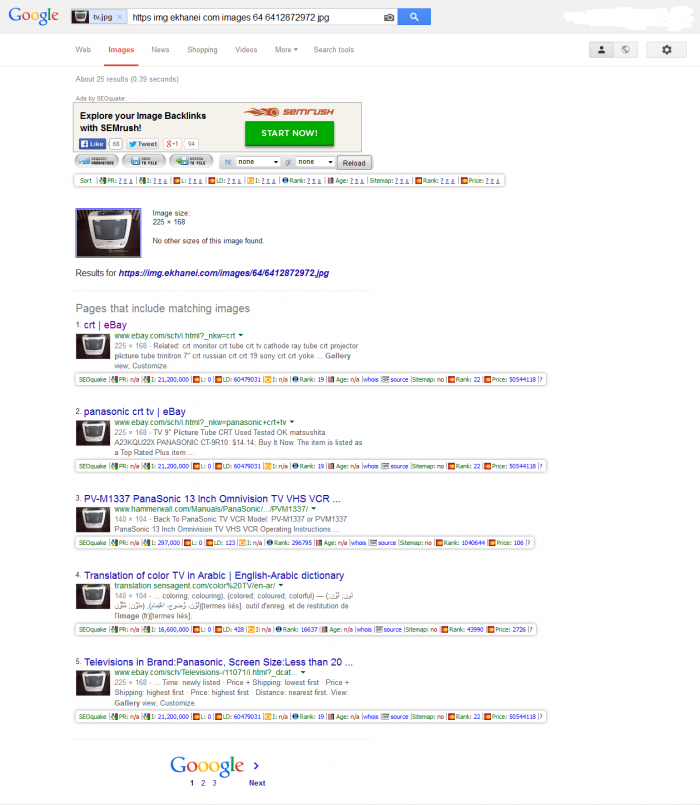The image size is (700, 805).
Task: Click the thumbnail of the 'panasonic crt tv' result
Action: coord(93,433)
